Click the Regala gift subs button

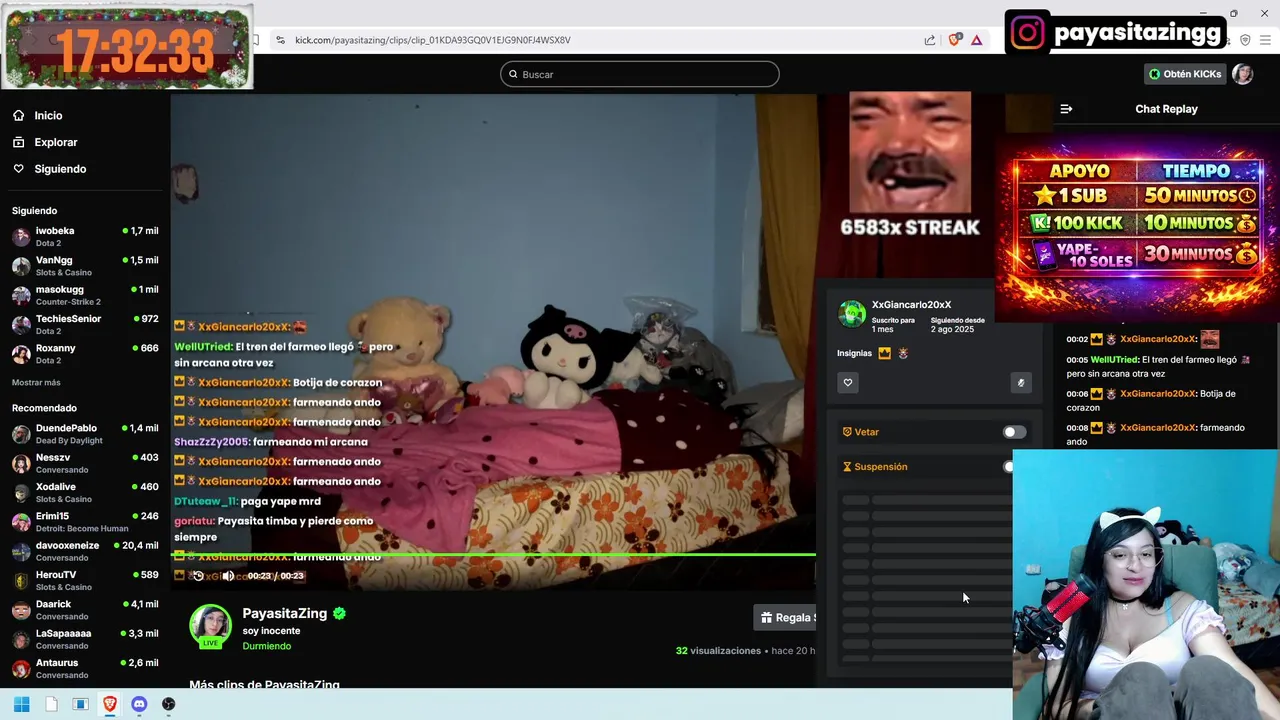(786, 618)
